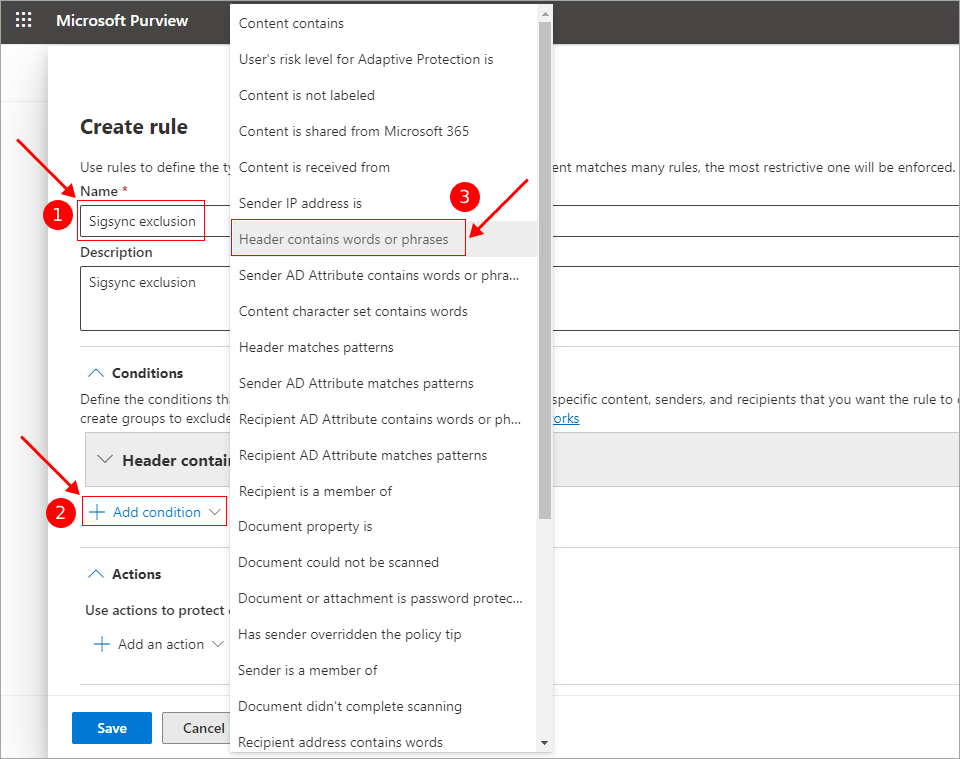Screen dimensions: 960x759
Task: Select 'Content contains' condition
Action: coord(384,23)
